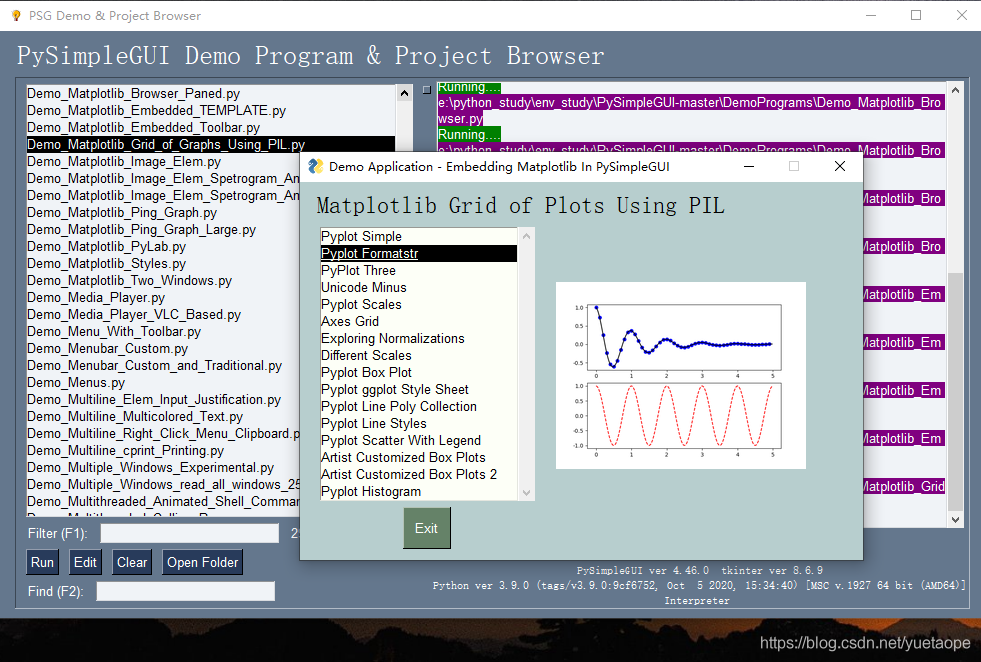Select Demo_Matplotlib_Ping_Graph.py
Screen dimensions: 981x662
(x=163, y=212)
